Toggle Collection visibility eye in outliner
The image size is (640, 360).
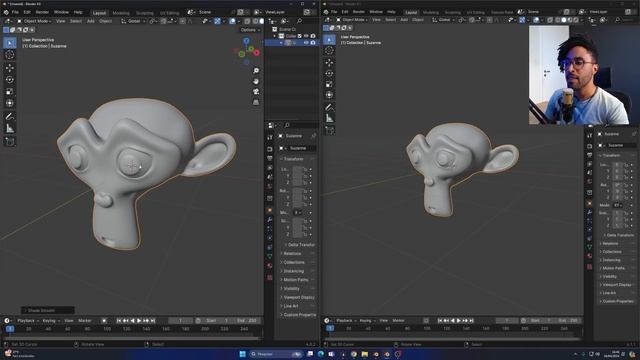pyautogui.click(x=306, y=36)
